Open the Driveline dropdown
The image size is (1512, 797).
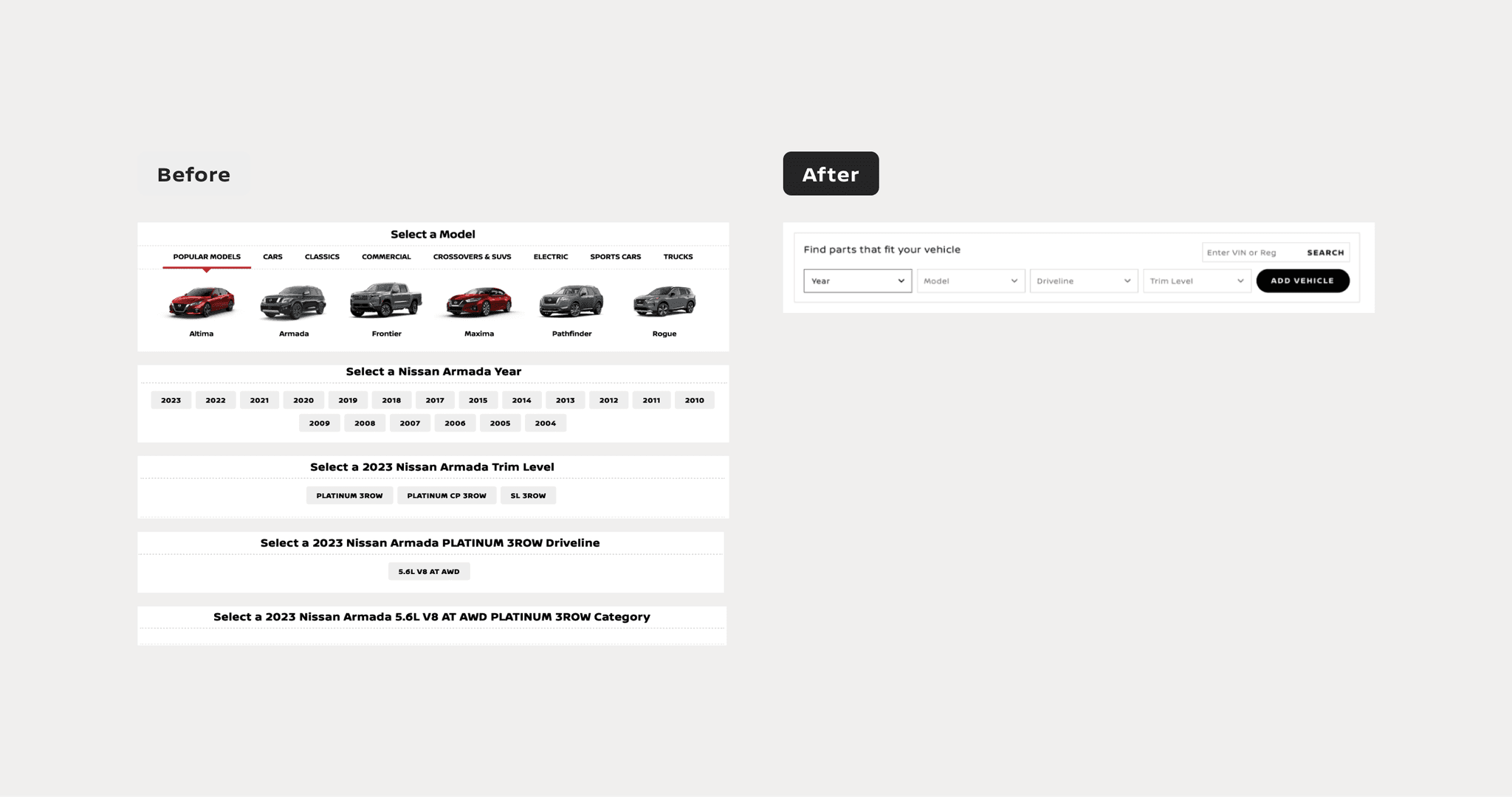pos(1083,281)
